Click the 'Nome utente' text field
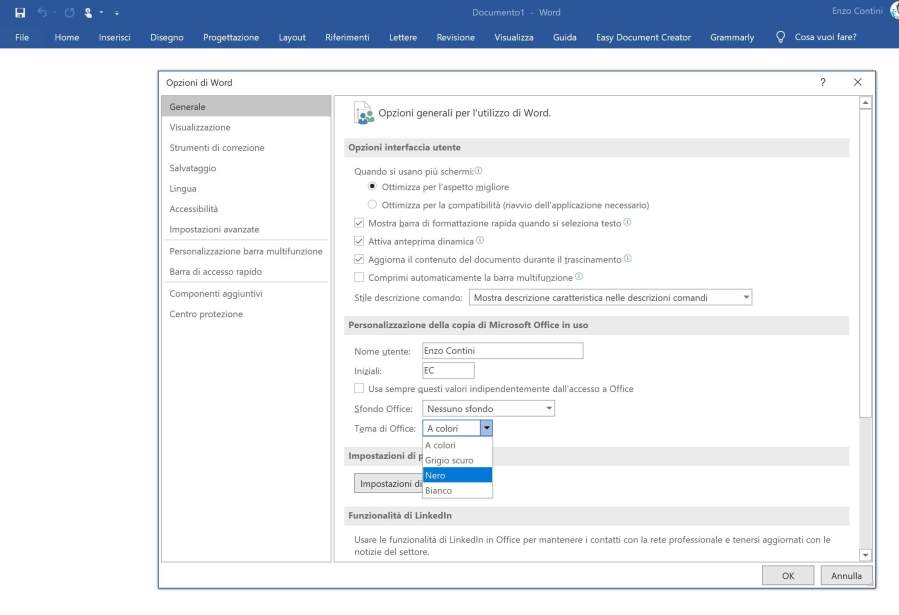This screenshot has width=899, height=615. tap(502, 351)
